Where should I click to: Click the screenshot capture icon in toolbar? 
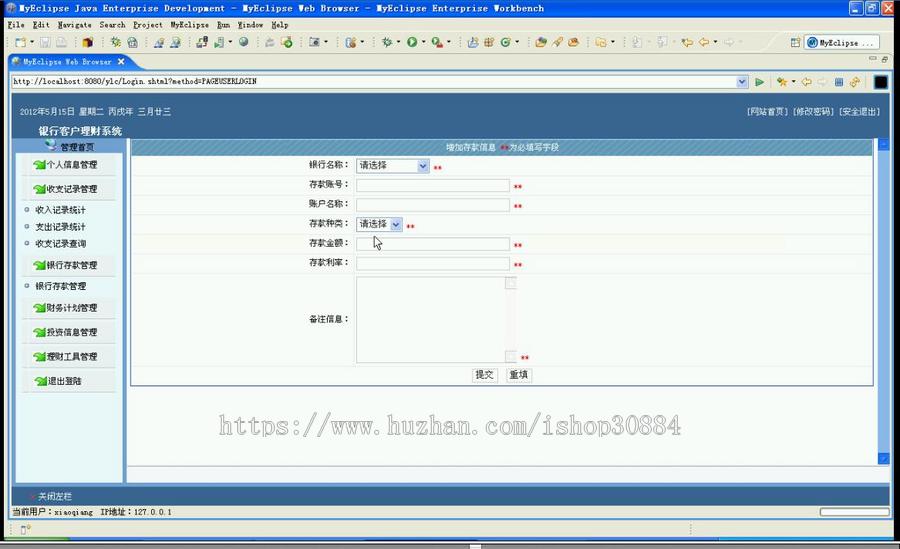coord(314,42)
